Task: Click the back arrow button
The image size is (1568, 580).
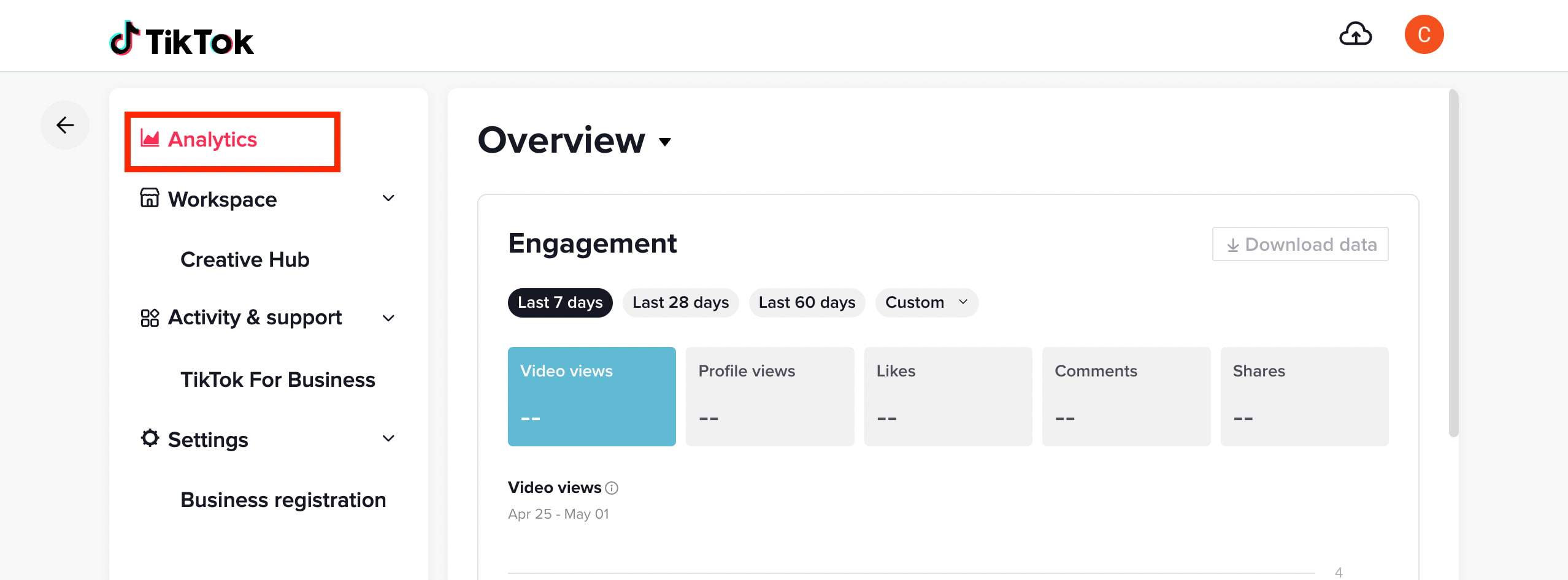Action: (64, 124)
